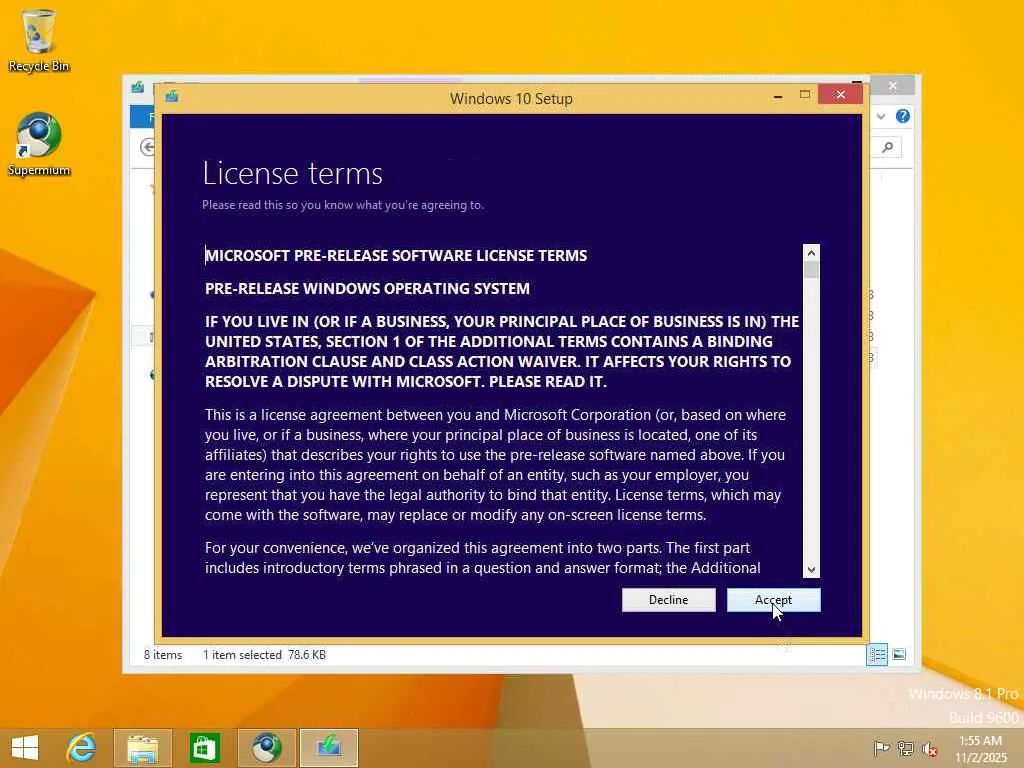The image size is (1024, 768).
Task: Click the license text scrollbar up arrow
Action: pyautogui.click(x=811, y=253)
